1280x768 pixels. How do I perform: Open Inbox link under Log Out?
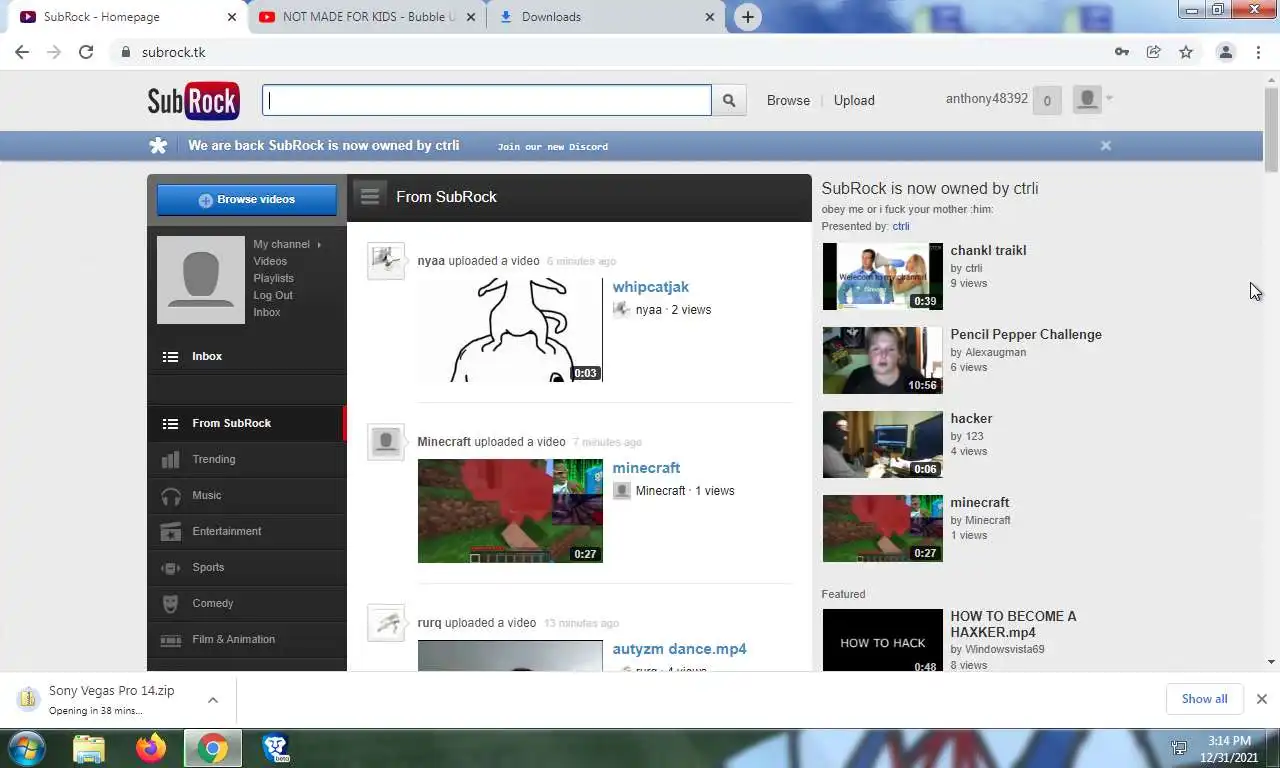tap(267, 312)
